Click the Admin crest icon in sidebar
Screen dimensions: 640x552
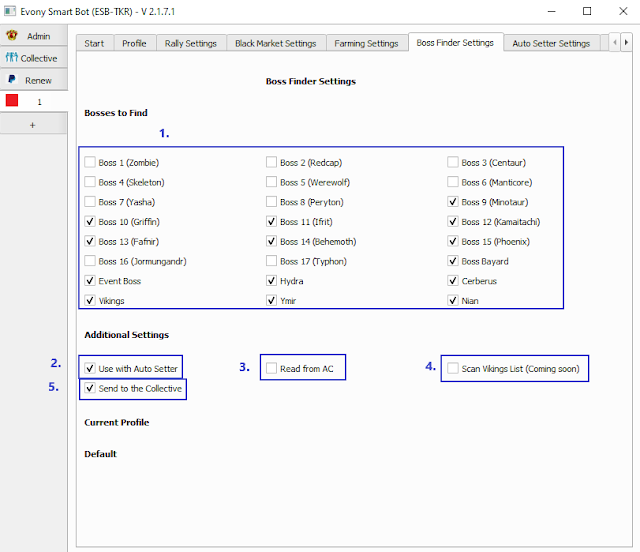pyautogui.click(x=12, y=36)
